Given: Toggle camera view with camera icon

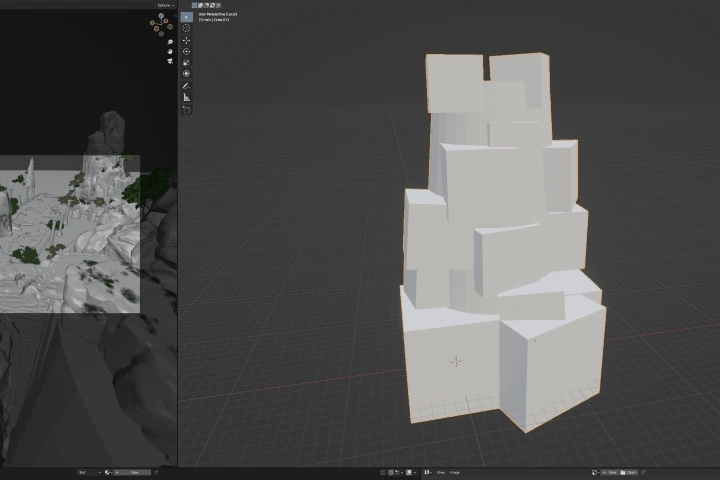Looking at the screenshot, I should (x=170, y=61).
